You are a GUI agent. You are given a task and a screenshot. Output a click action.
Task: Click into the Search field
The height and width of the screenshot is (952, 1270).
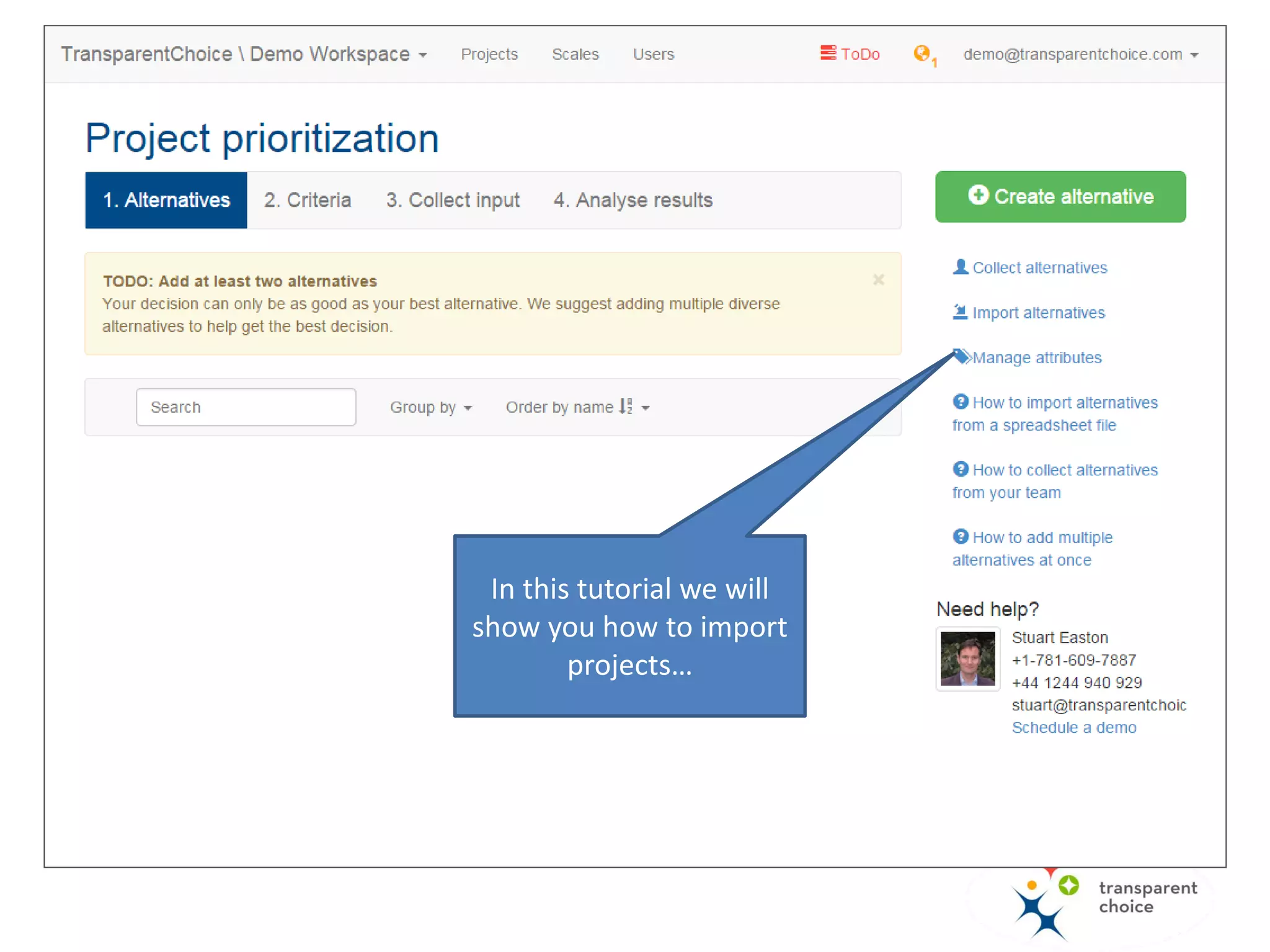246,407
